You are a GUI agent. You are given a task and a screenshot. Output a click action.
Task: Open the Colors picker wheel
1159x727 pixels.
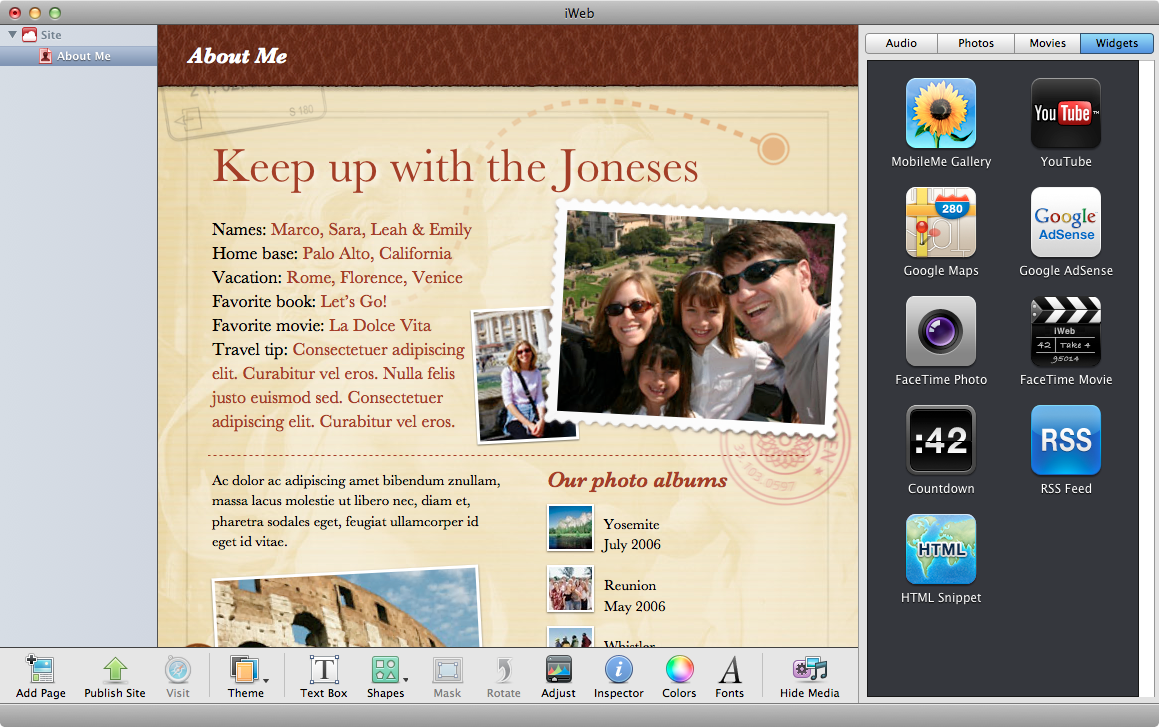pos(679,670)
